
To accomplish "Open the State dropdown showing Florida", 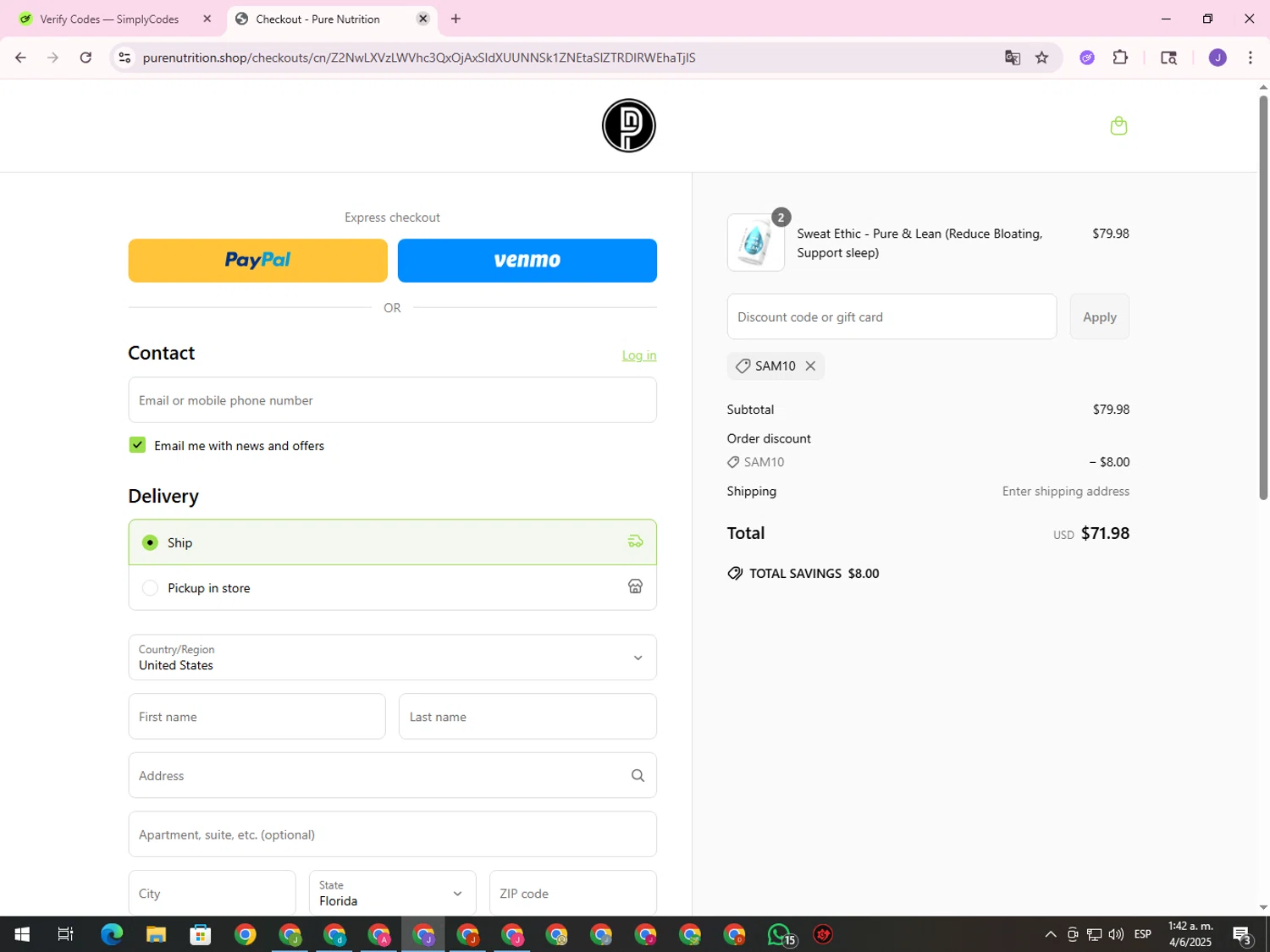I will click(x=392, y=893).
